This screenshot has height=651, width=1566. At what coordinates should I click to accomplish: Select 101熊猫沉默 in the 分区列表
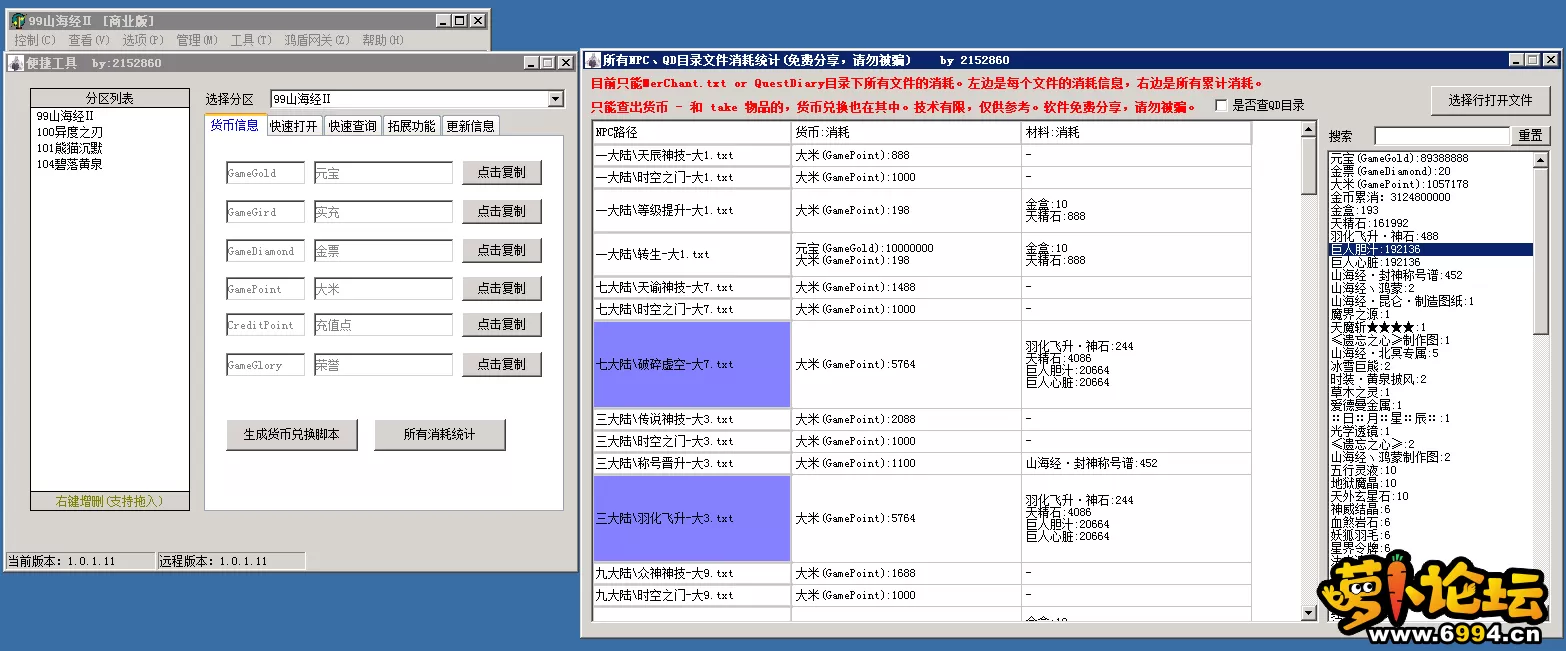[x=110, y=148]
